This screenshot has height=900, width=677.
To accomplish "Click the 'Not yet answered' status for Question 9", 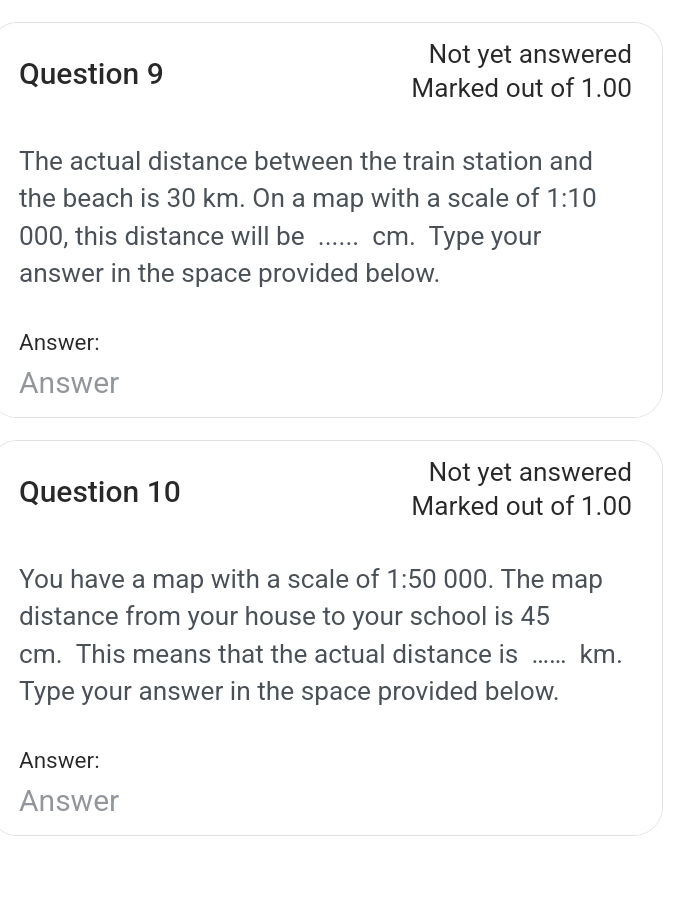I will pos(530,54).
